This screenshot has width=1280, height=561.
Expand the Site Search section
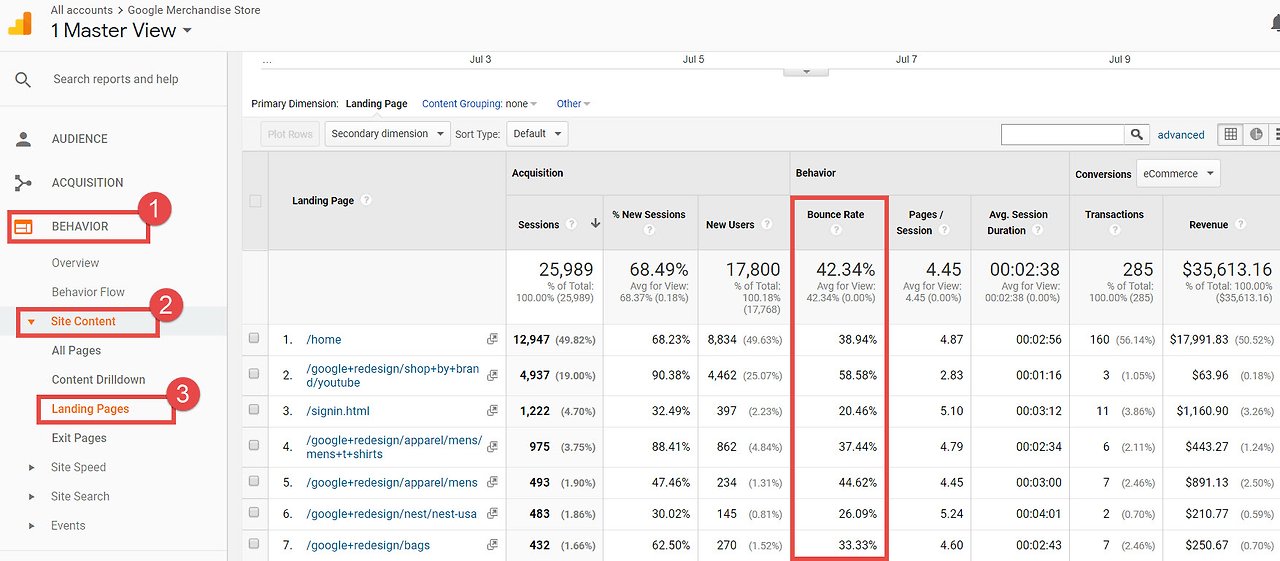31,496
